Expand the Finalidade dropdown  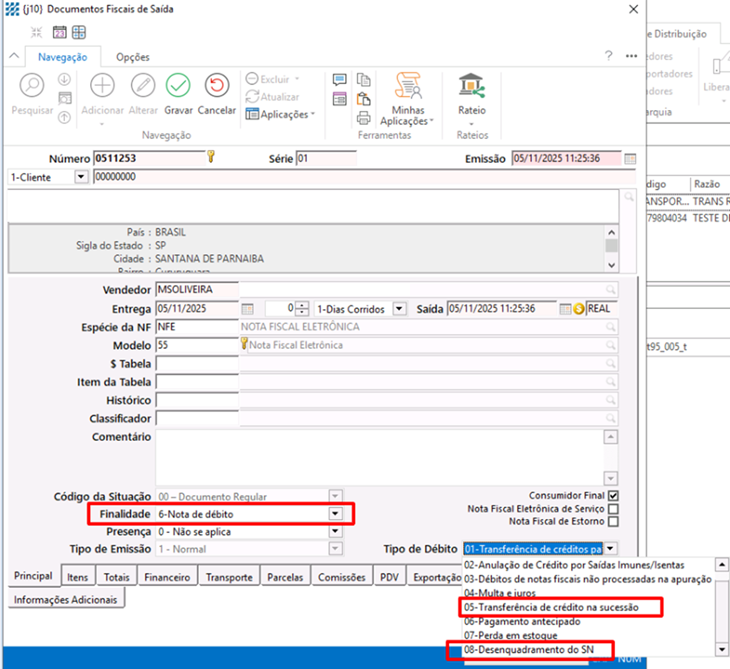point(336,514)
